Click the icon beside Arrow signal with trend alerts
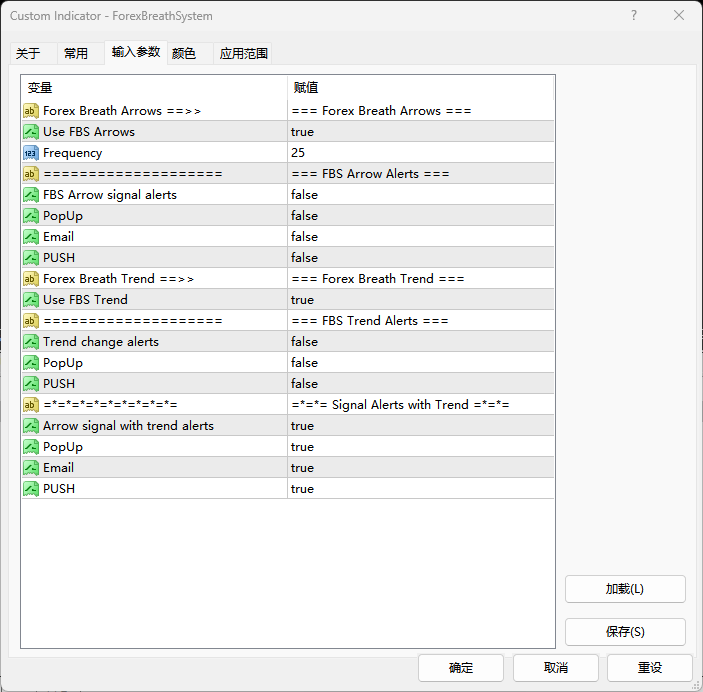703x692 pixels. tap(30, 426)
